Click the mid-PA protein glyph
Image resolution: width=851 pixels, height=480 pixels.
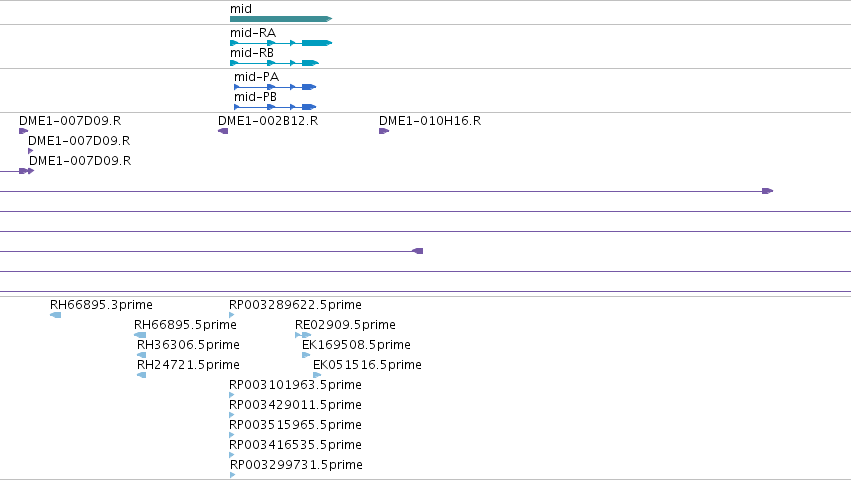pyautogui.click(x=275, y=87)
